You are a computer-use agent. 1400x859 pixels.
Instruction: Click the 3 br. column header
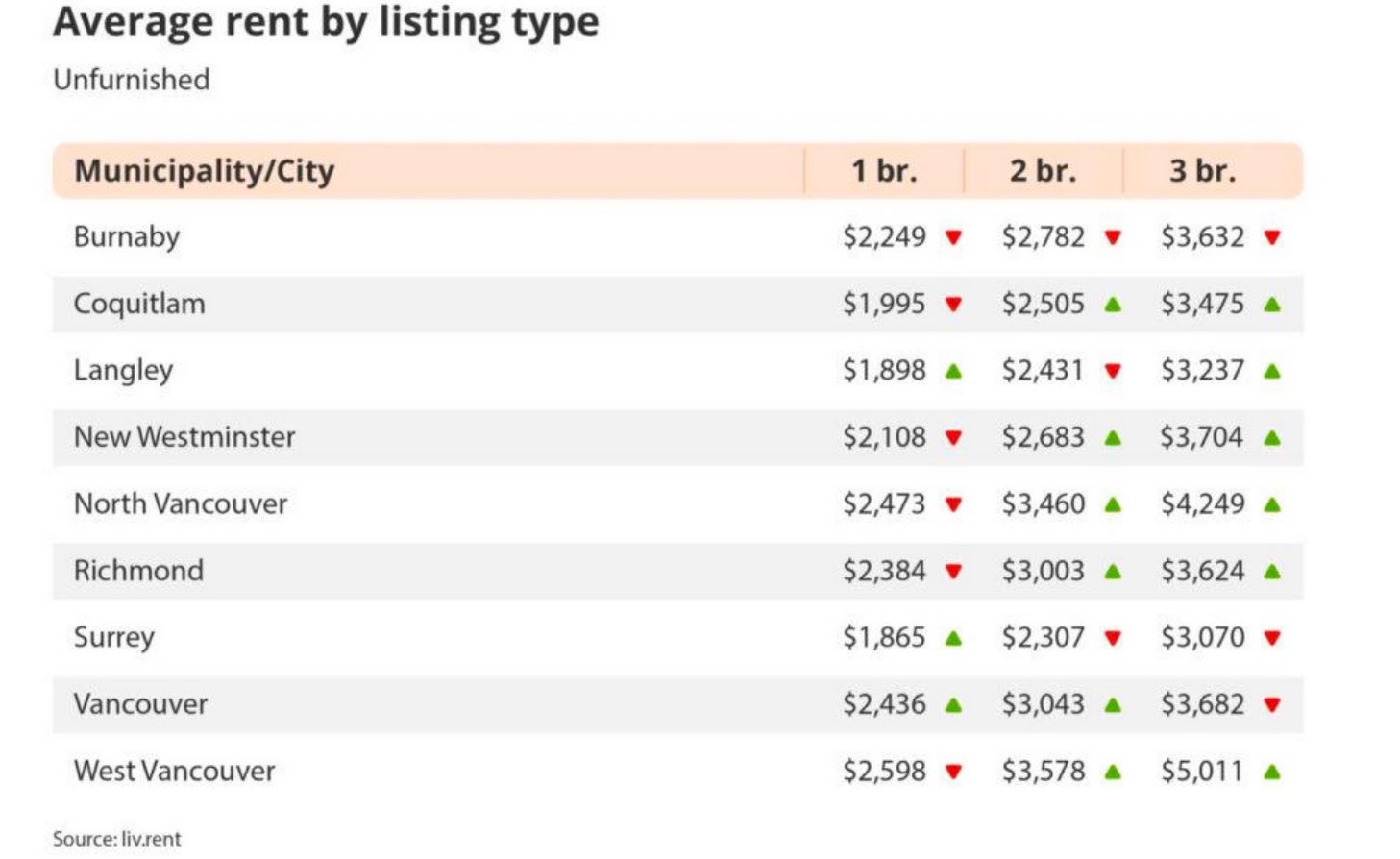[x=1202, y=171]
